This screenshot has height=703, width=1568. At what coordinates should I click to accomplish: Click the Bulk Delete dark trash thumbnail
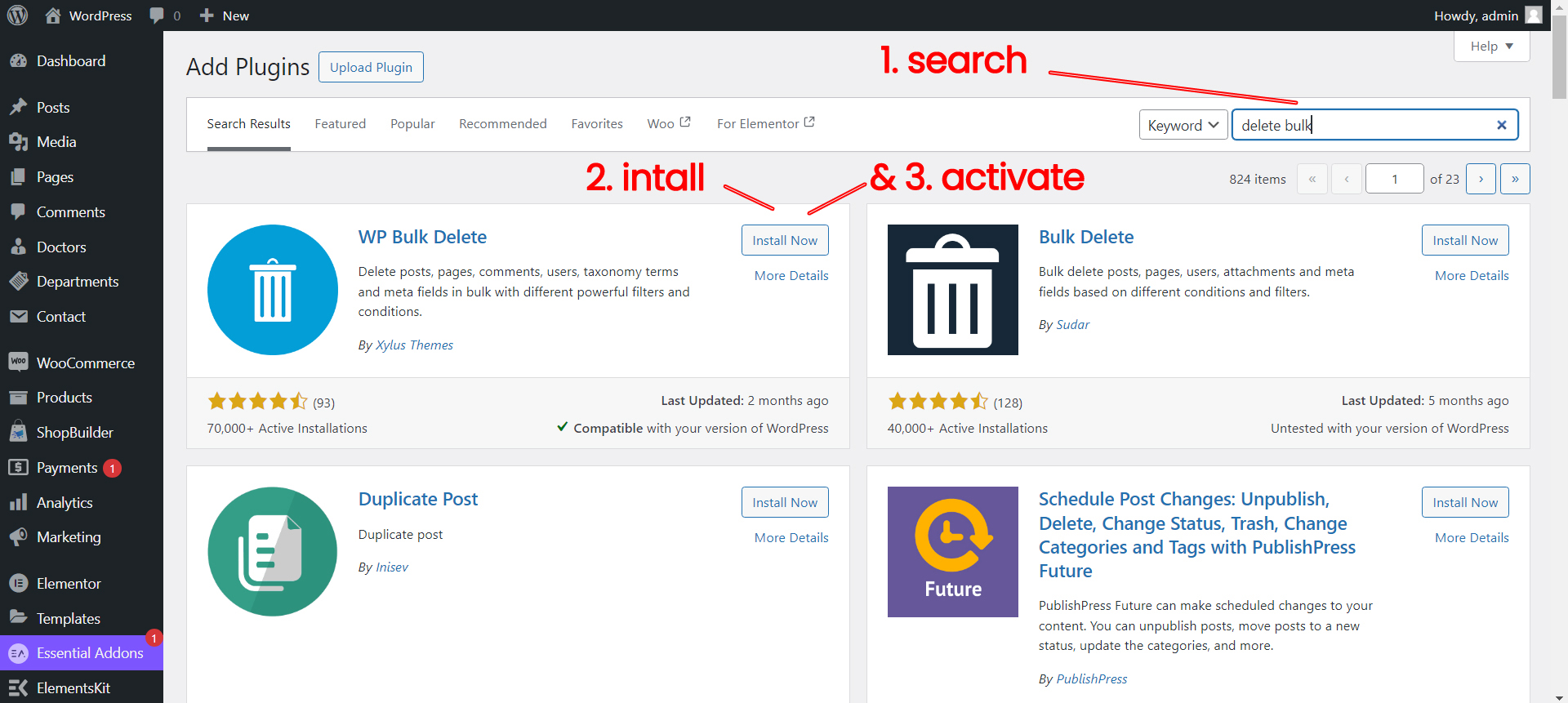(953, 290)
